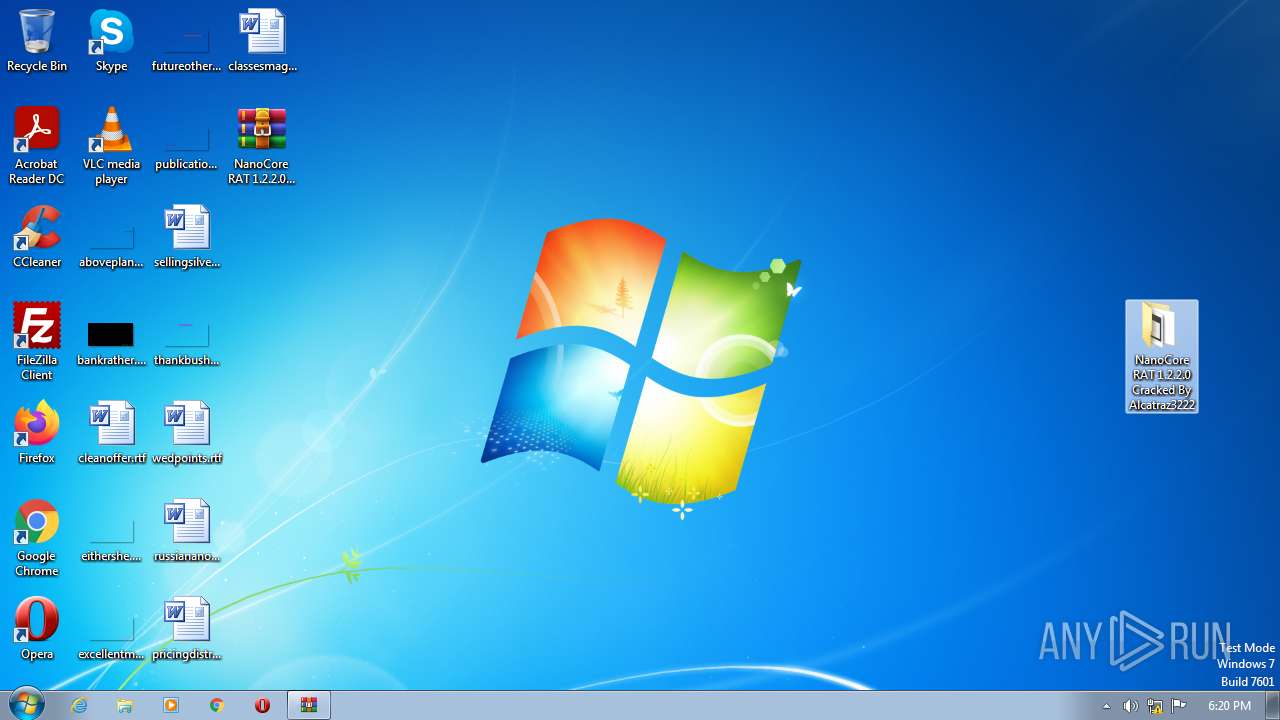The image size is (1280, 720).
Task: Open sellingsilve Word document
Action: [x=186, y=237]
